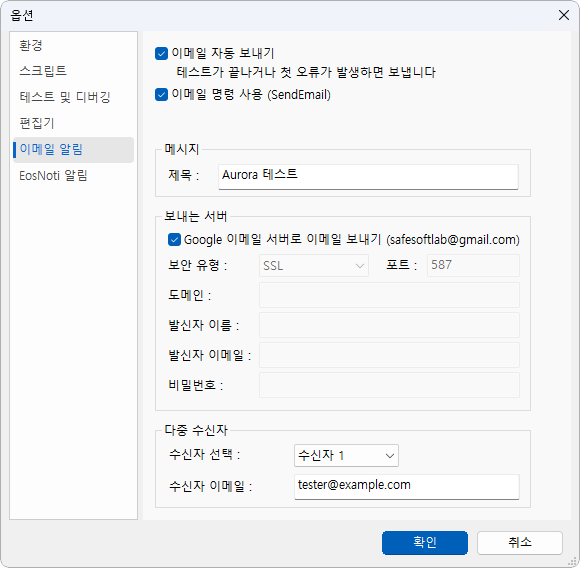Click the 제목 field containing Aurora 테스트
Viewport: 580px width, 568px height.
(368, 177)
